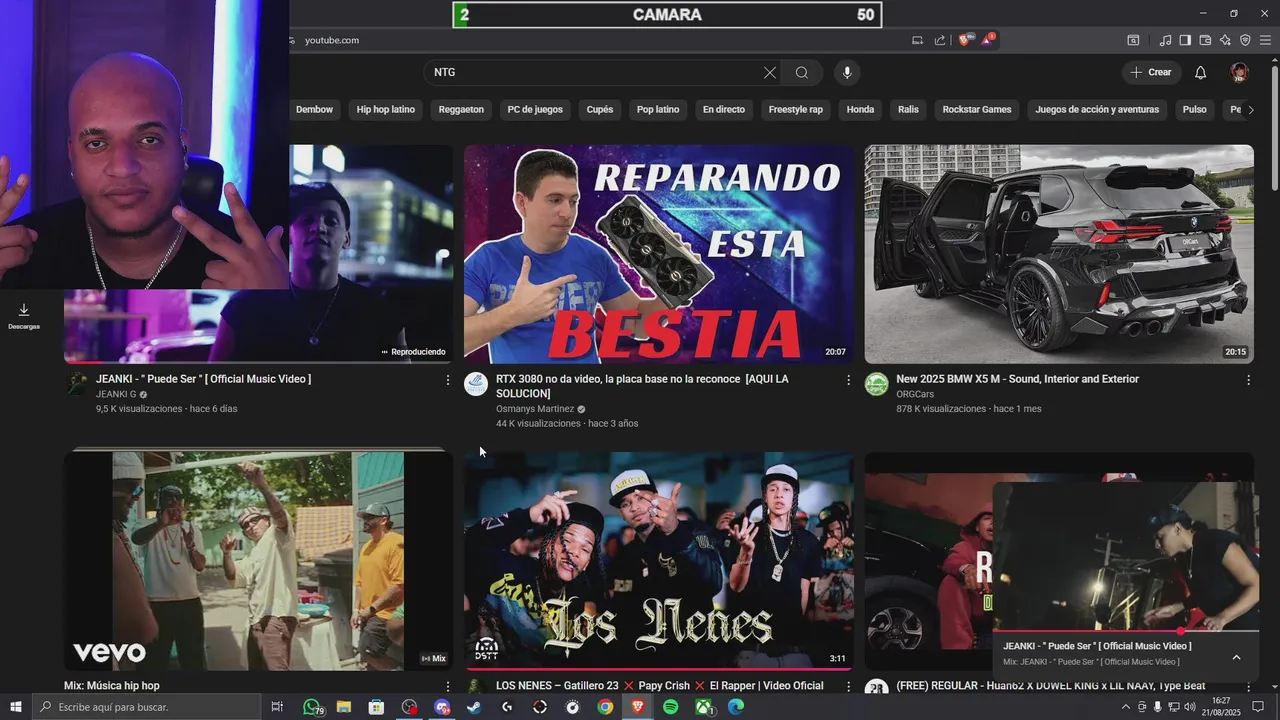Viewport: 1280px width, 720px height.
Task: Open options menu for RTX 3080 video
Action: (848, 380)
